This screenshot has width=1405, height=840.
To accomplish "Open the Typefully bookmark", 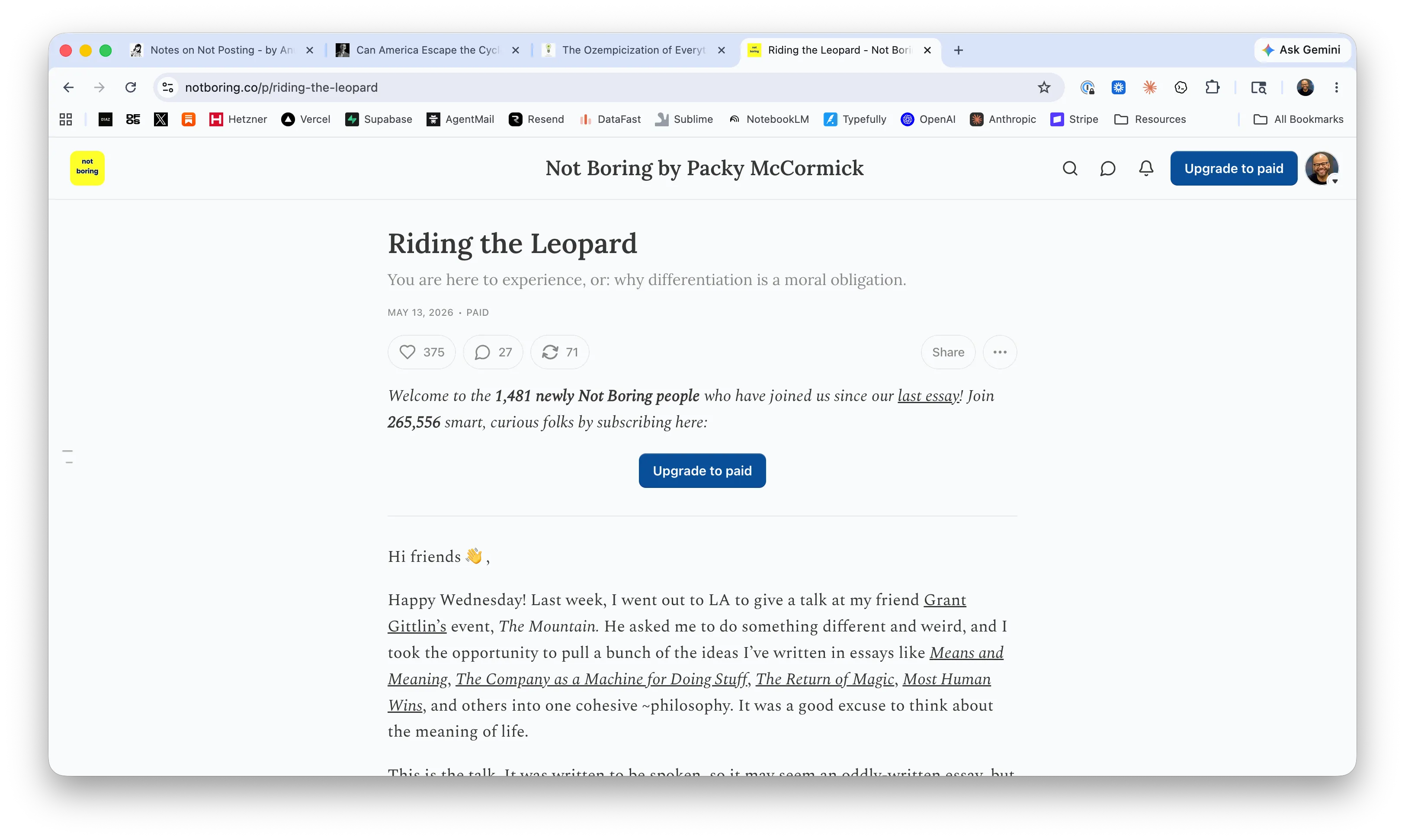I will coord(855,119).
